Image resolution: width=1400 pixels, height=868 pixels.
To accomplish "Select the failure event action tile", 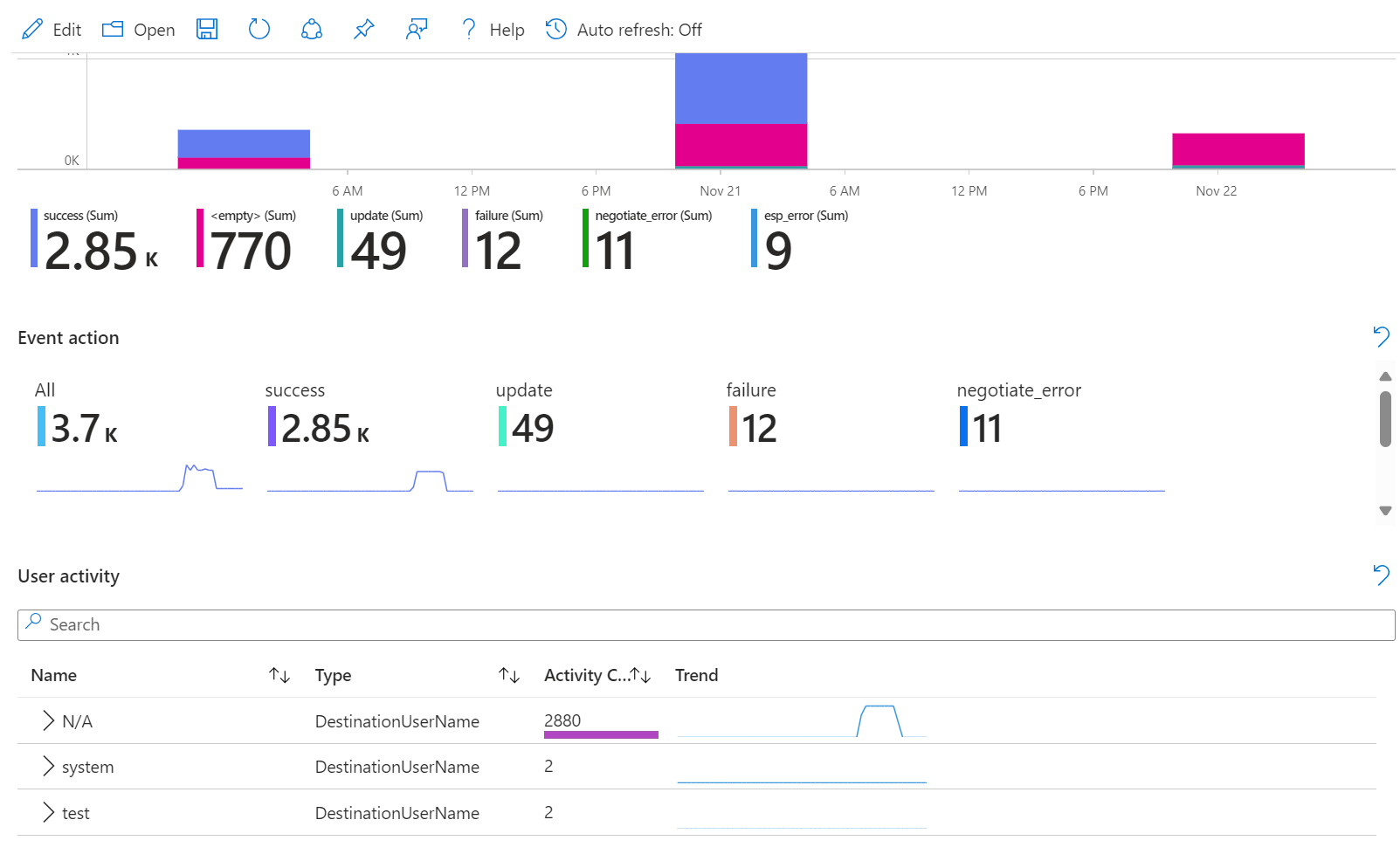I will (831, 437).
